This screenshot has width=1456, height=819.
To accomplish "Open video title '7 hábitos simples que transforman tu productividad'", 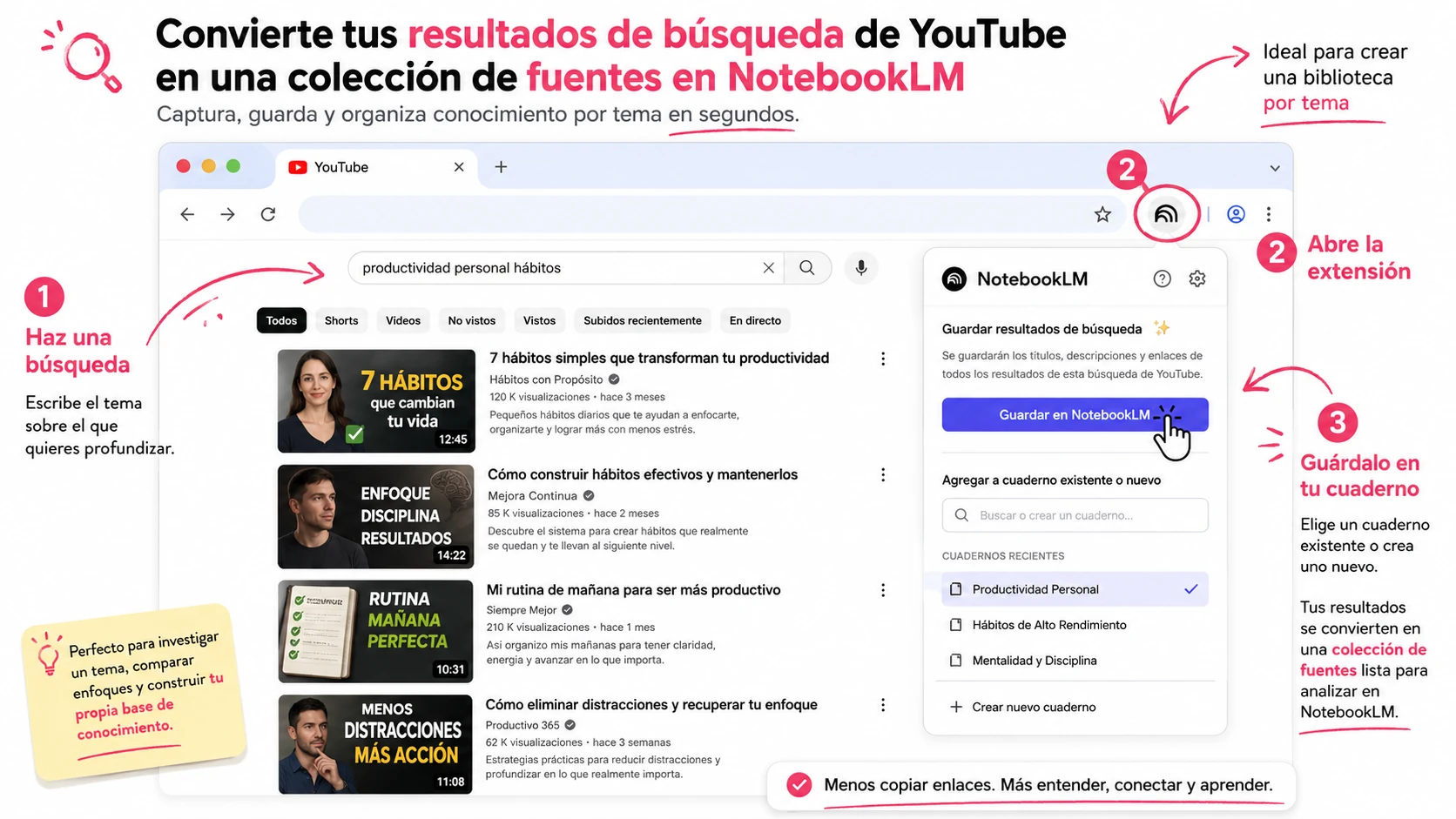I will tap(659, 358).
